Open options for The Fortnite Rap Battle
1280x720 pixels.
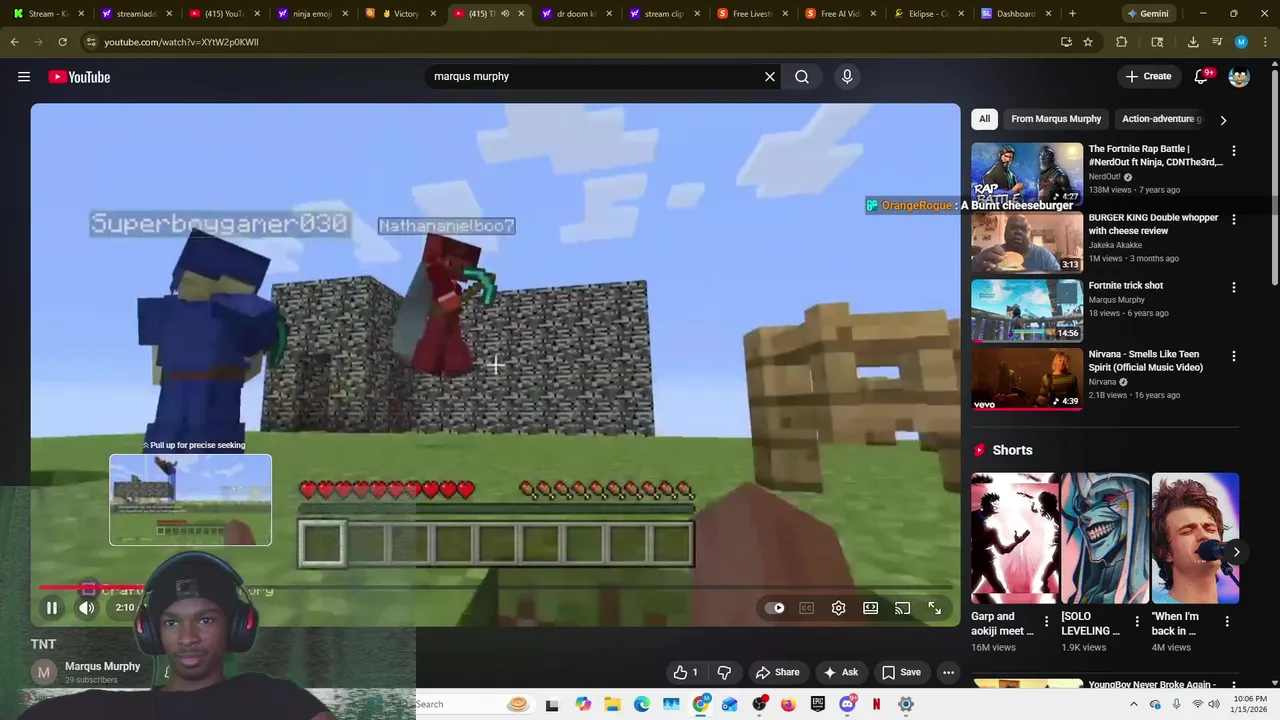(x=1233, y=151)
